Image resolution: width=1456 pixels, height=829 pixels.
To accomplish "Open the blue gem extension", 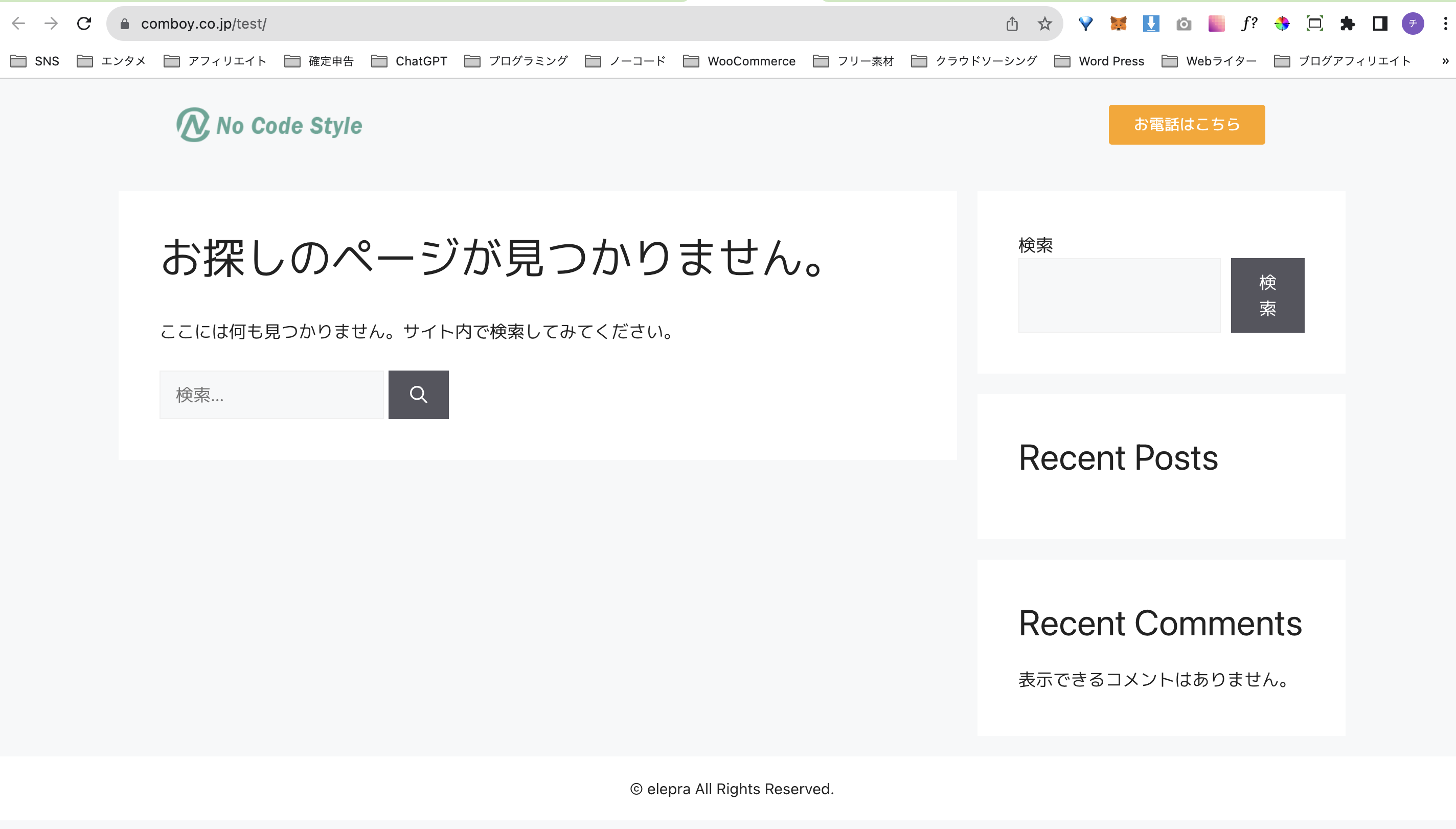I will [x=1085, y=24].
